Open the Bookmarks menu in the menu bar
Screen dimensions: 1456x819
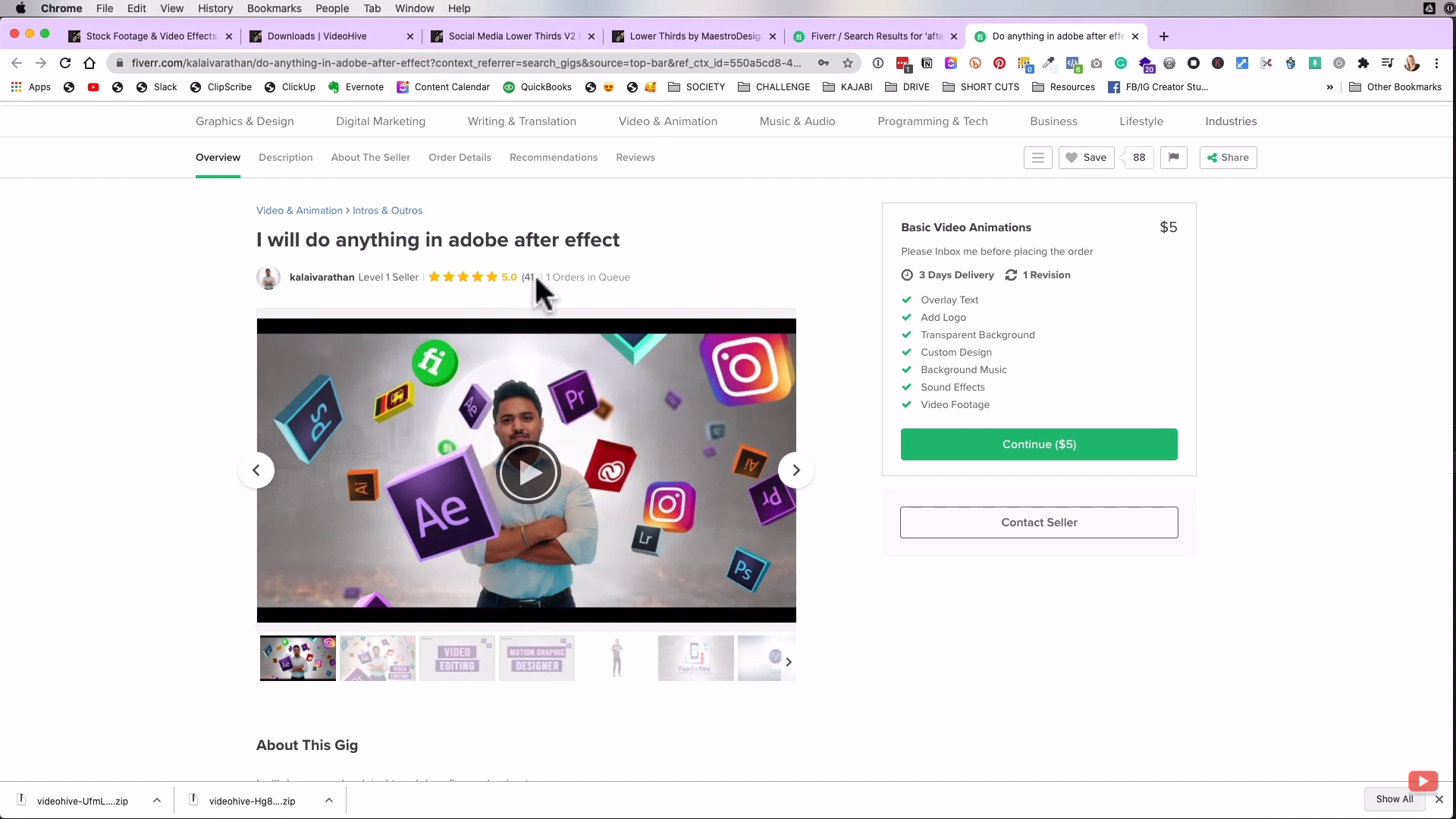[x=274, y=8]
